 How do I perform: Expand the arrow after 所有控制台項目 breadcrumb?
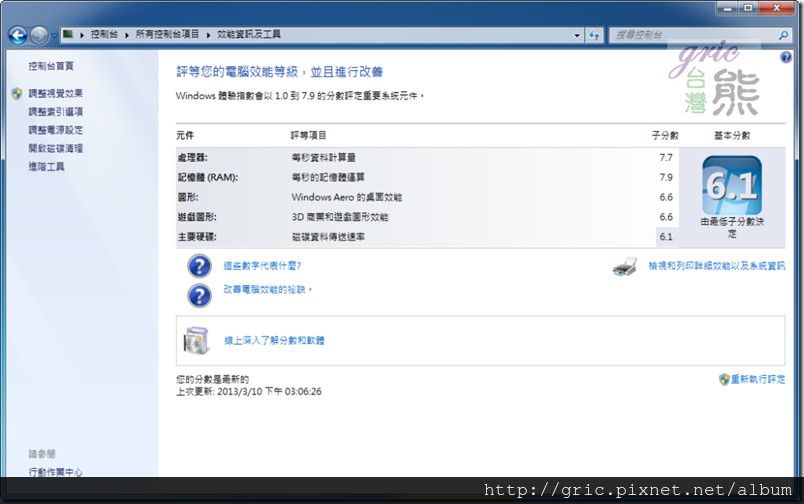pos(208,35)
